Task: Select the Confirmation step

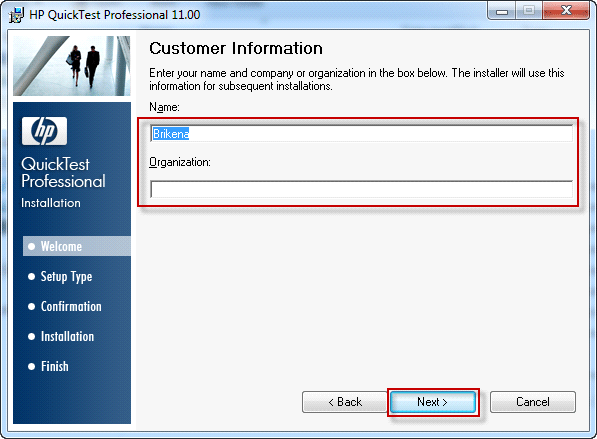Action: click(71, 307)
